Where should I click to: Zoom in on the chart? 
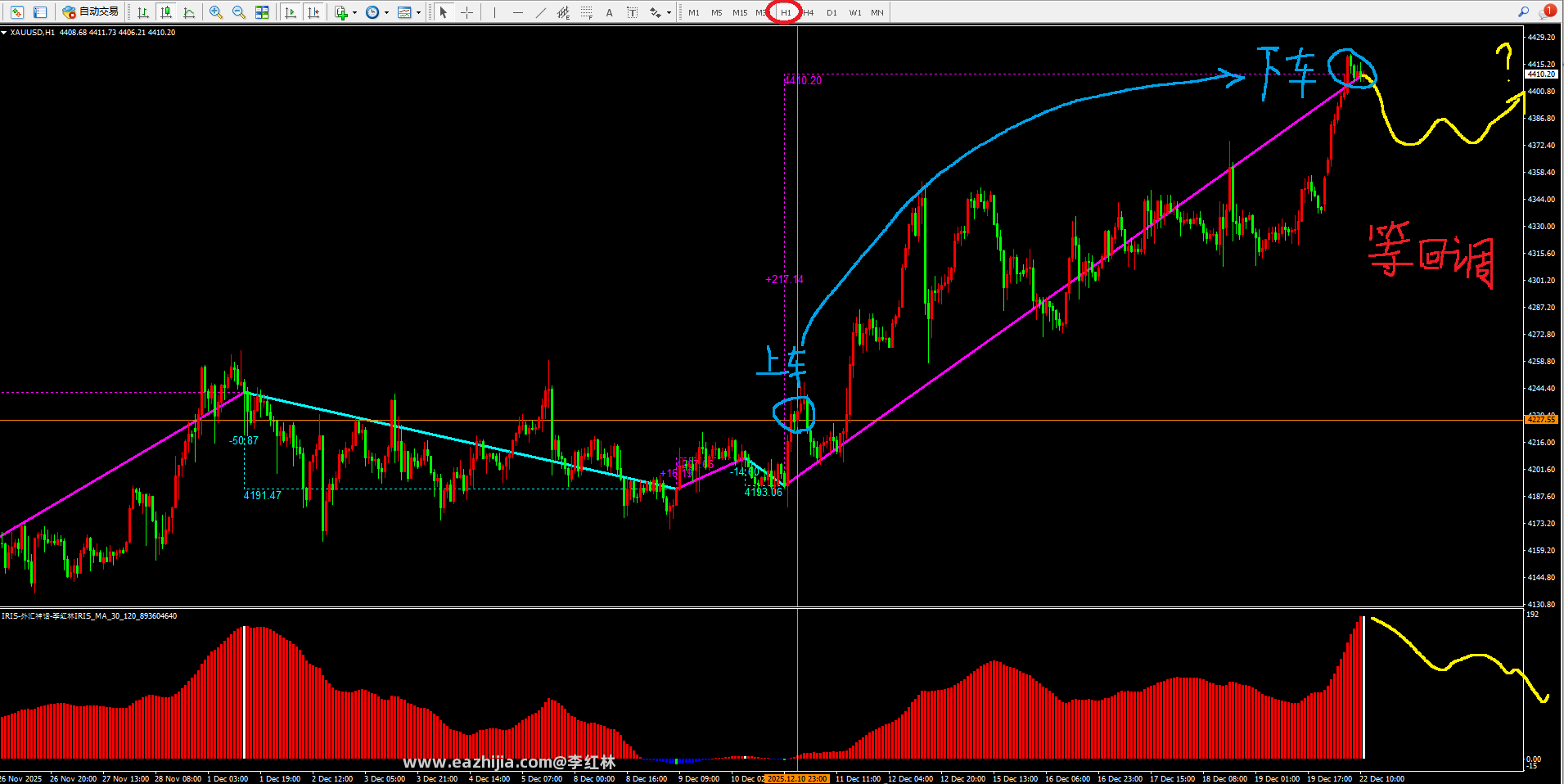click(216, 12)
